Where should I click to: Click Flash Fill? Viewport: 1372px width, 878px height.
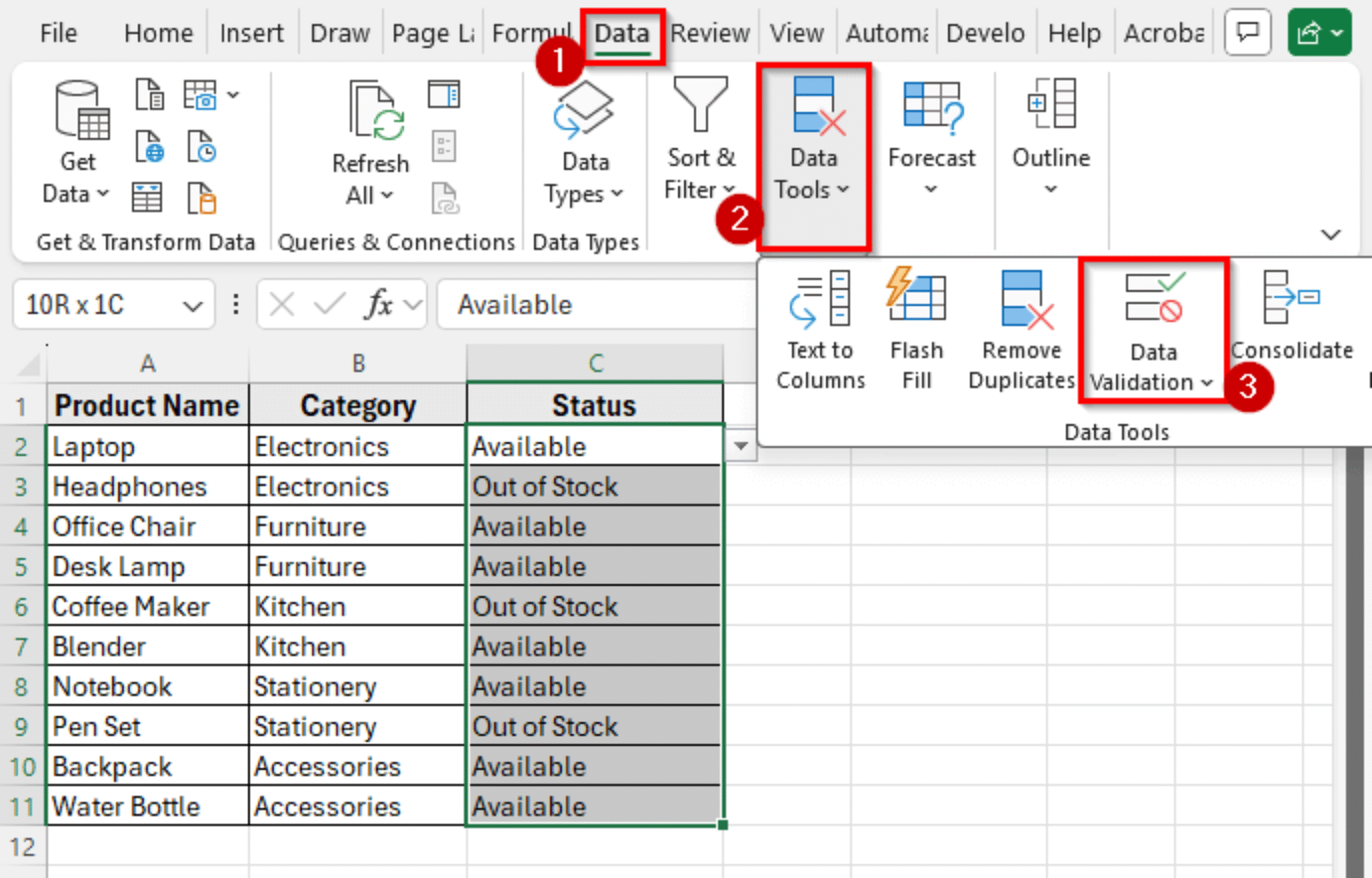(x=916, y=330)
